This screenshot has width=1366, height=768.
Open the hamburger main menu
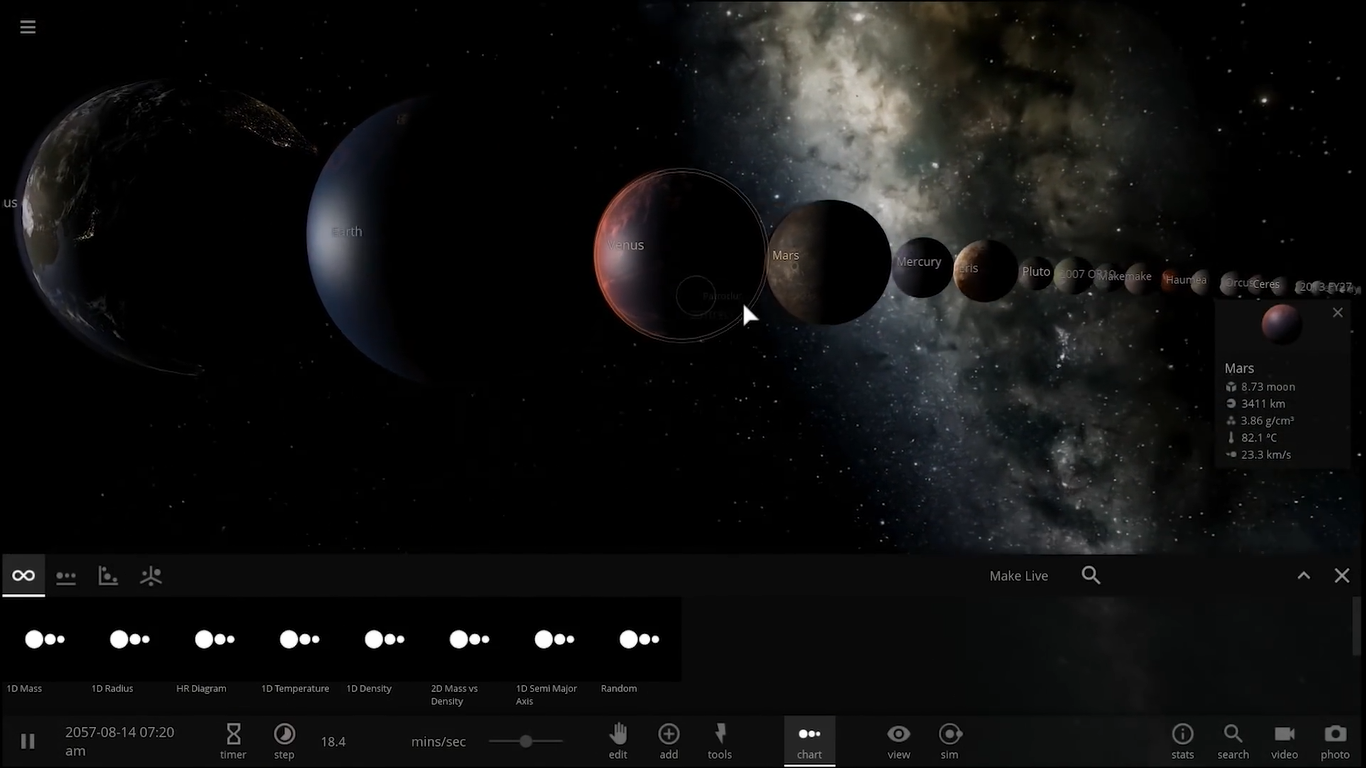point(28,27)
